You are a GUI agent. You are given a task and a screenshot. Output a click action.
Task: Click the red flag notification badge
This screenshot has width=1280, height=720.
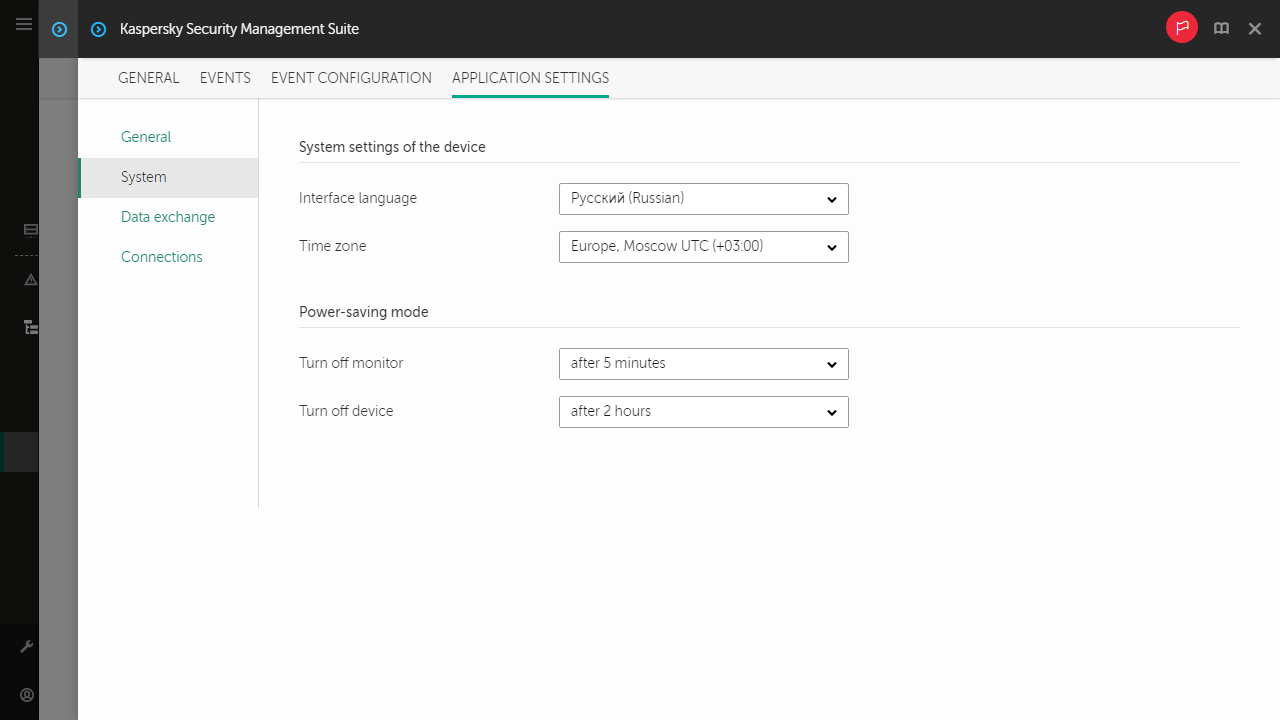(1181, 27)
